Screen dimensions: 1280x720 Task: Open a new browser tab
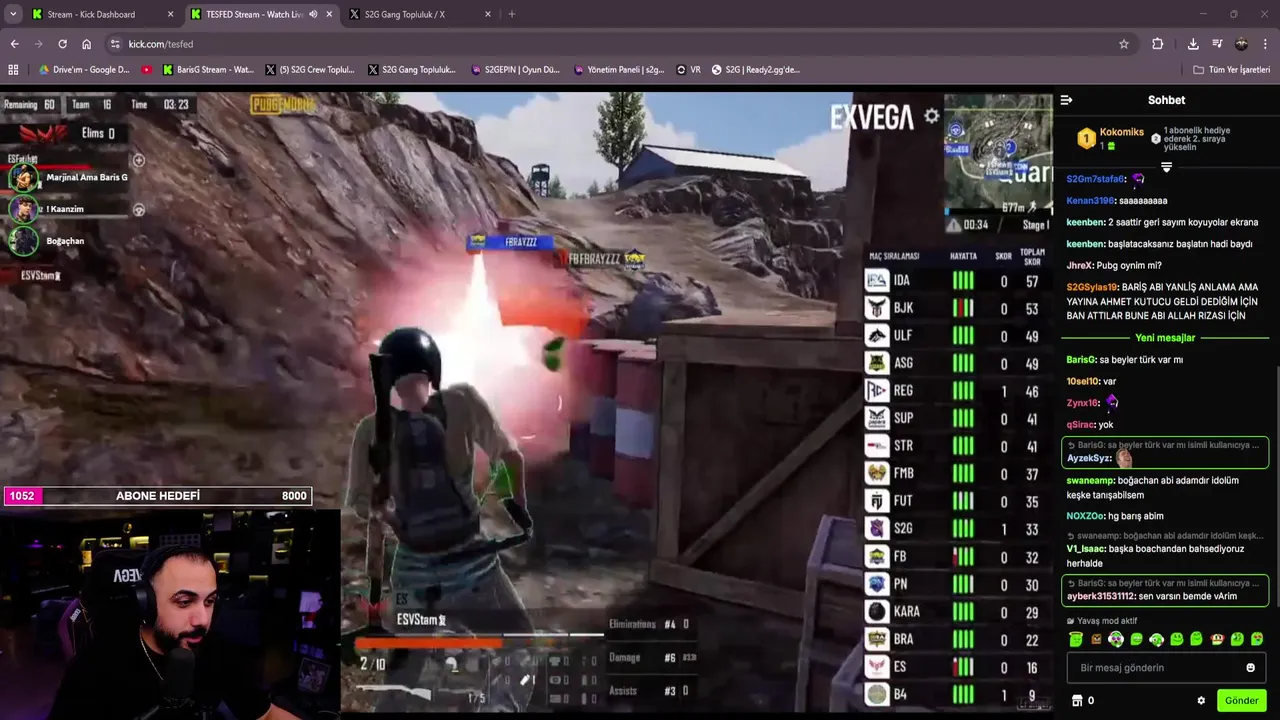(512, 14)
